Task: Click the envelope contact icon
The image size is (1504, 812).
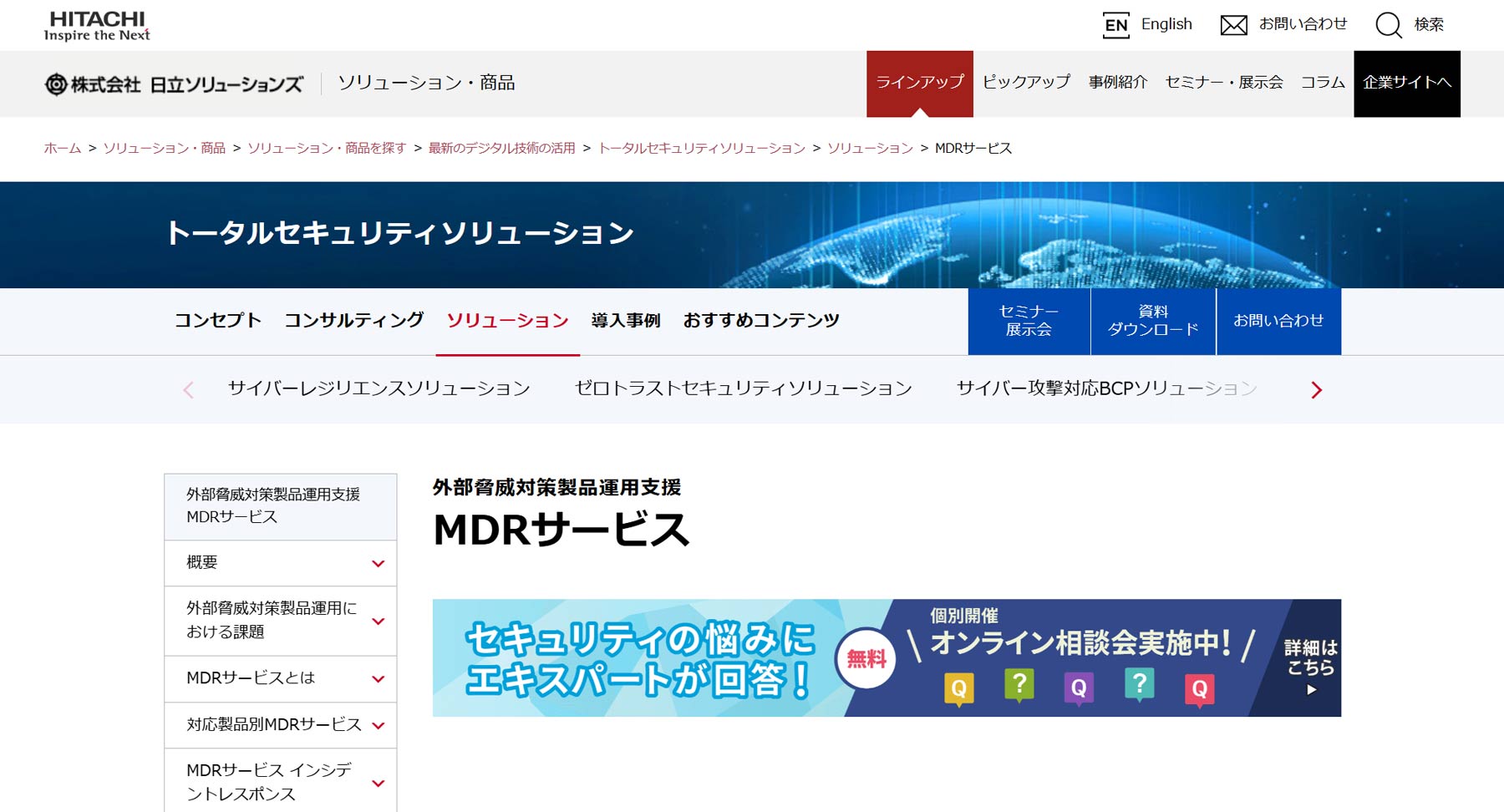Action: [x=1233, y=25]
